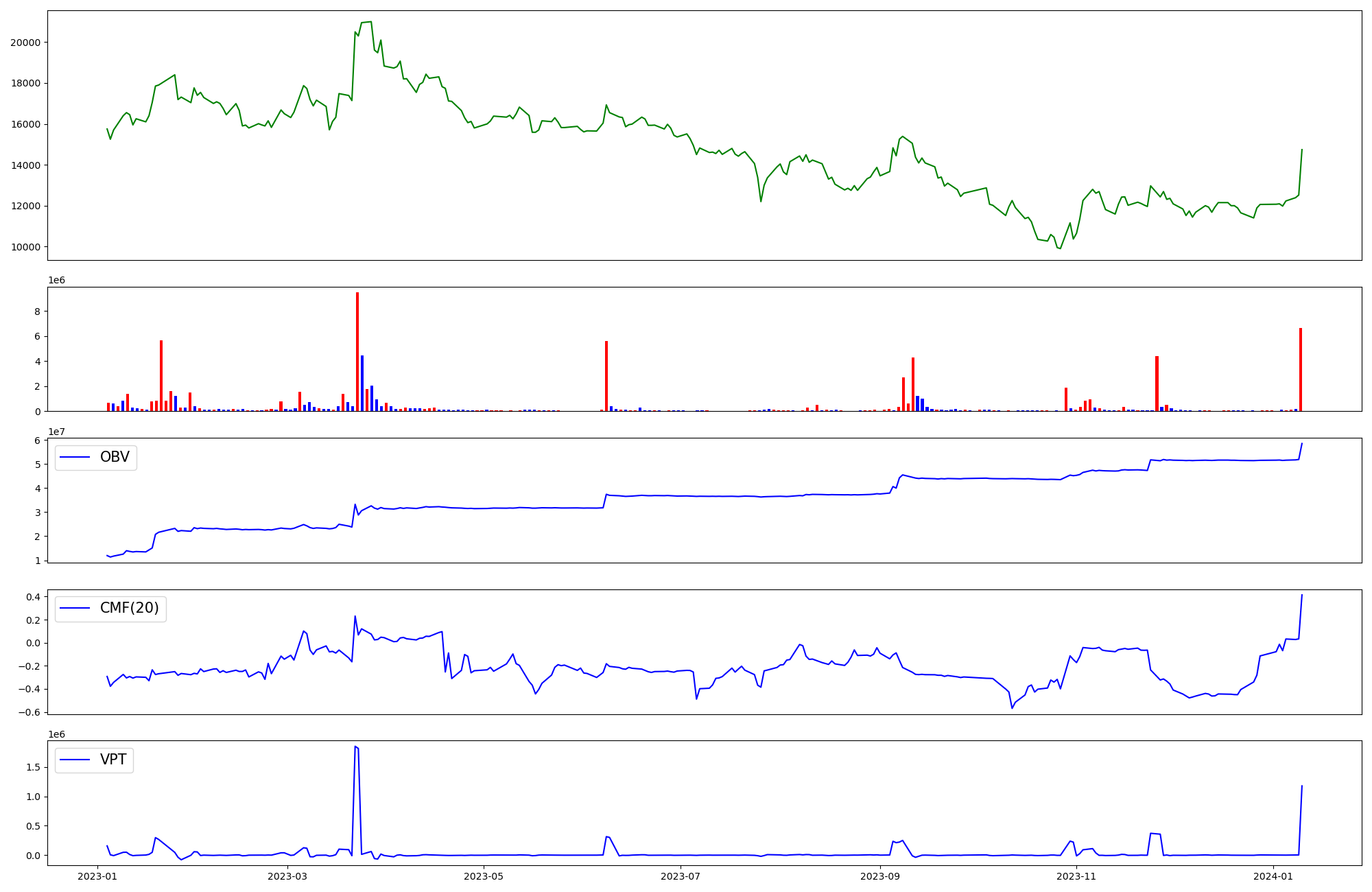Select the 2023-07 date tick label
The image size is (1372, 892).
point(681,876)
